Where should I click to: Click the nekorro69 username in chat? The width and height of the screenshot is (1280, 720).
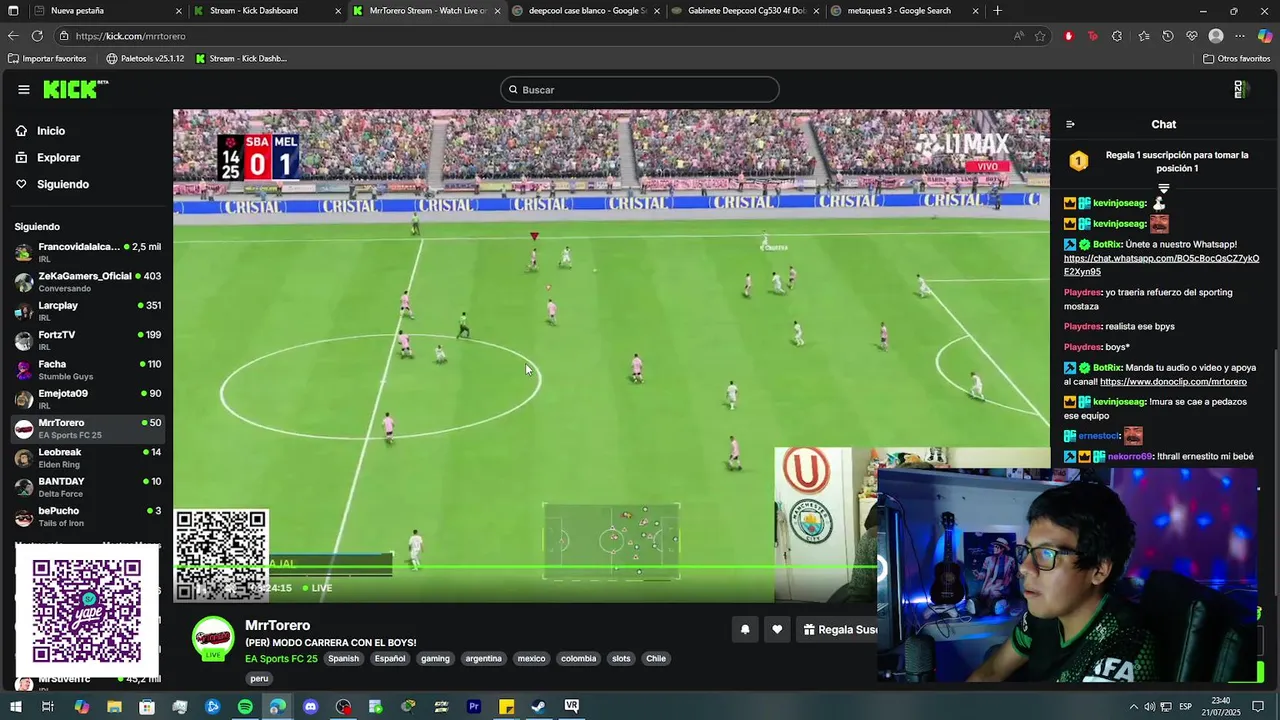pyautogui.click(x=1129, y=457)
